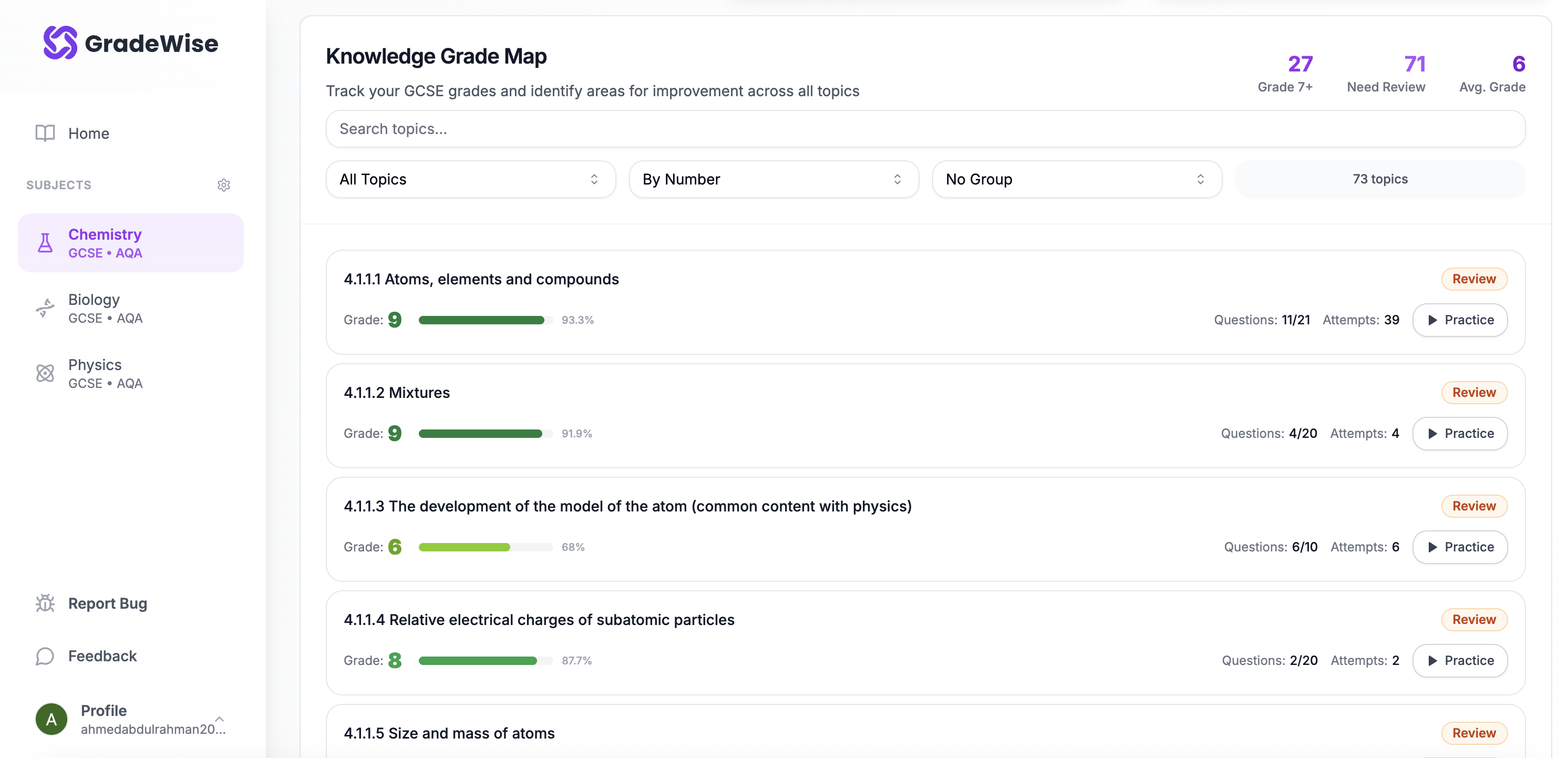Click the Physics atom icon

tap(45, 373)
